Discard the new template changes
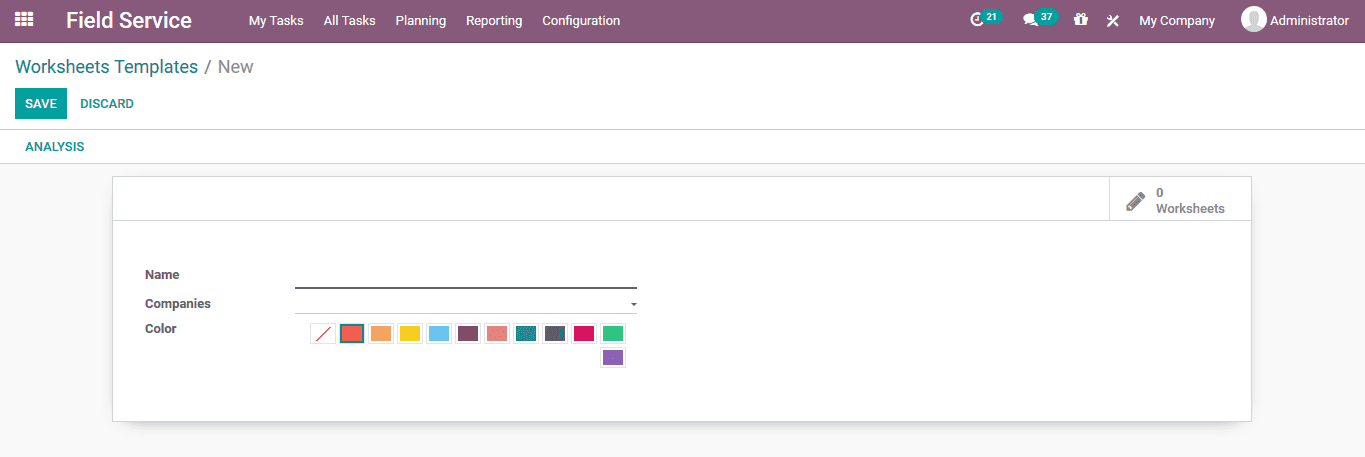 tap(107, 104)
